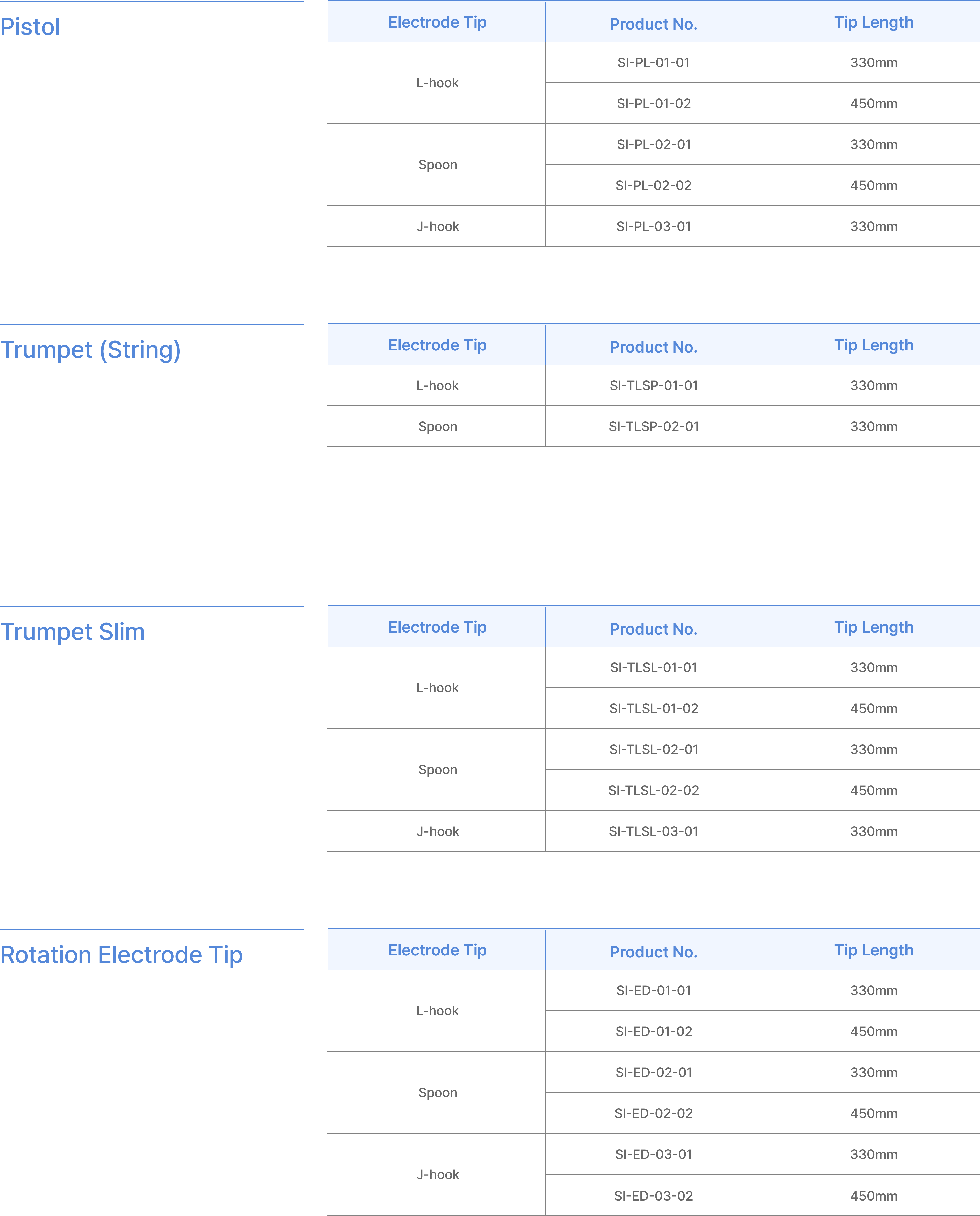The image size is (980, 1216).
Task: Click the SI-ED-01-01 product cell
Action: click(x=654, y=990)
